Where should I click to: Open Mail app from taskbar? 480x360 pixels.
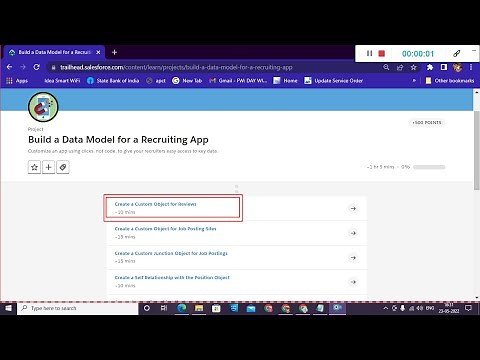pos(251,308)
